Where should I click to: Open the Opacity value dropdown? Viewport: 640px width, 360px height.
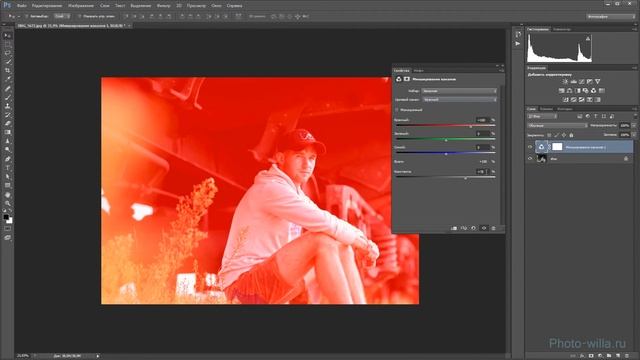tap(634, 126)
